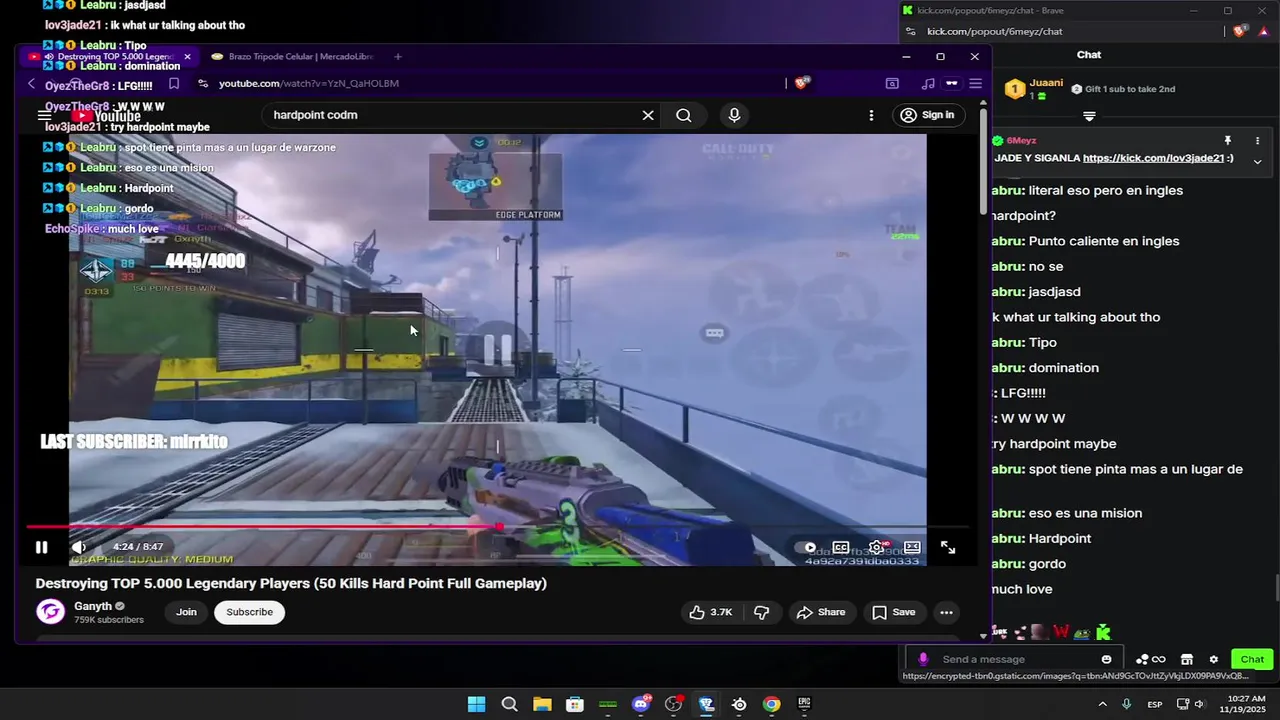This screenshot has height=720, width=1280.
Task: Open the Windows Start menu
Action: coord(476,704)
